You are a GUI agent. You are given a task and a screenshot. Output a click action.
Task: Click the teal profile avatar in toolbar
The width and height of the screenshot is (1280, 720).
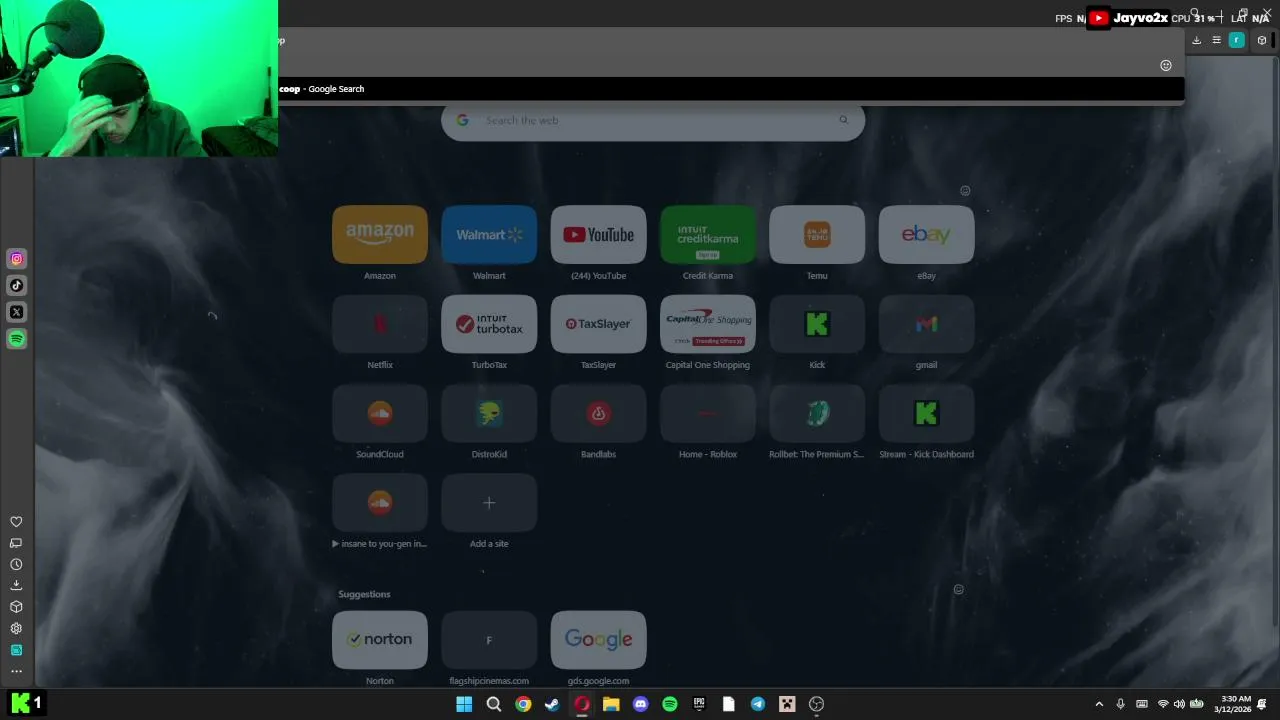[1237, 40]
